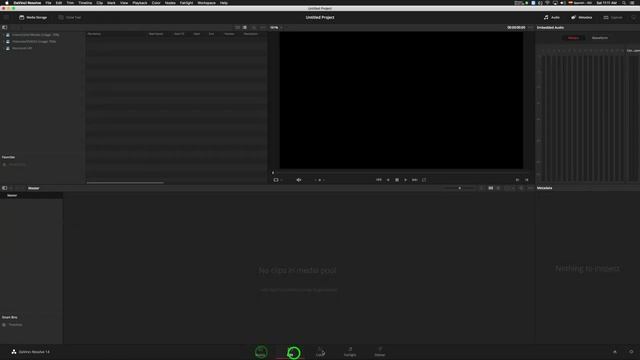Viewport: 640px width, 360px height.
Task: Open the Color page
Action: pyautogui.click(x=320, y=352)
